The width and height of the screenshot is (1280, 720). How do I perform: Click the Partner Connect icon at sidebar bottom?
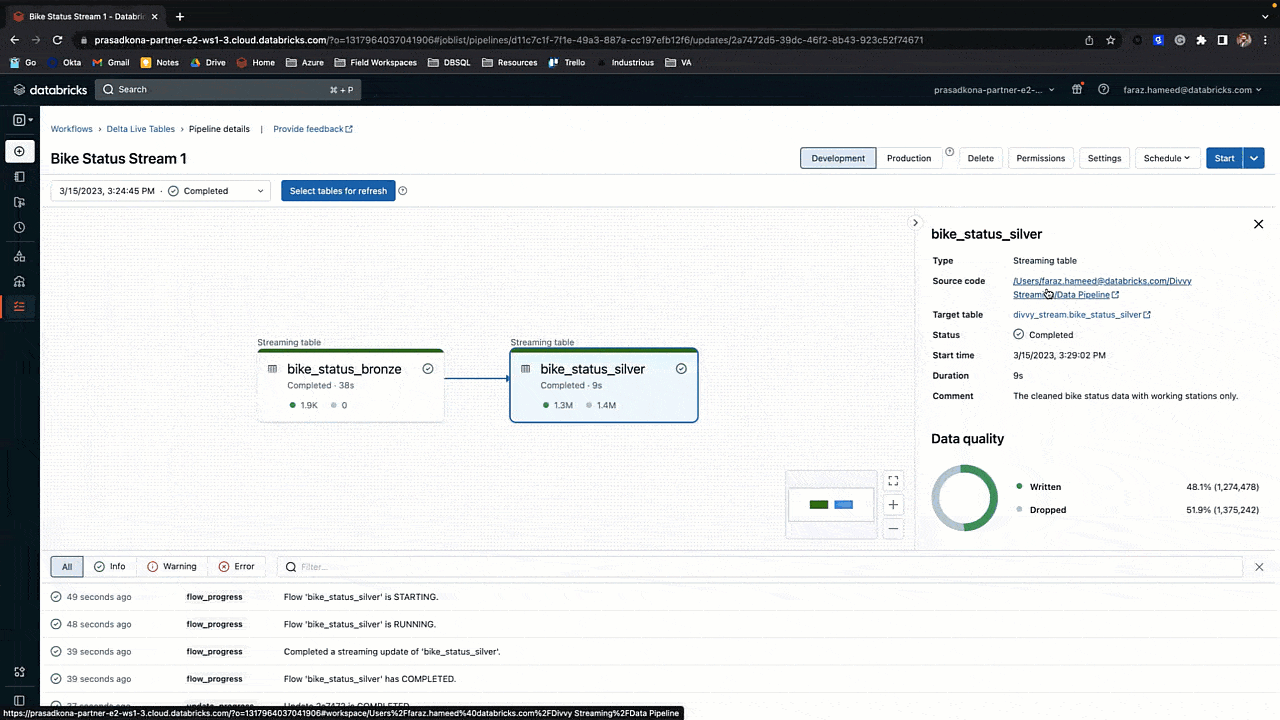click(x=19, y=673)
